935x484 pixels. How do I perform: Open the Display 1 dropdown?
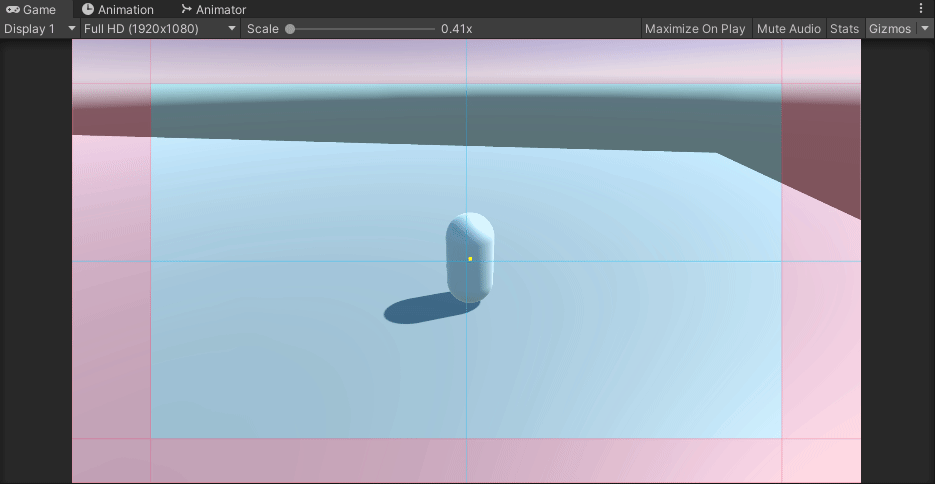pyautogui.click(x=39, y=29)
